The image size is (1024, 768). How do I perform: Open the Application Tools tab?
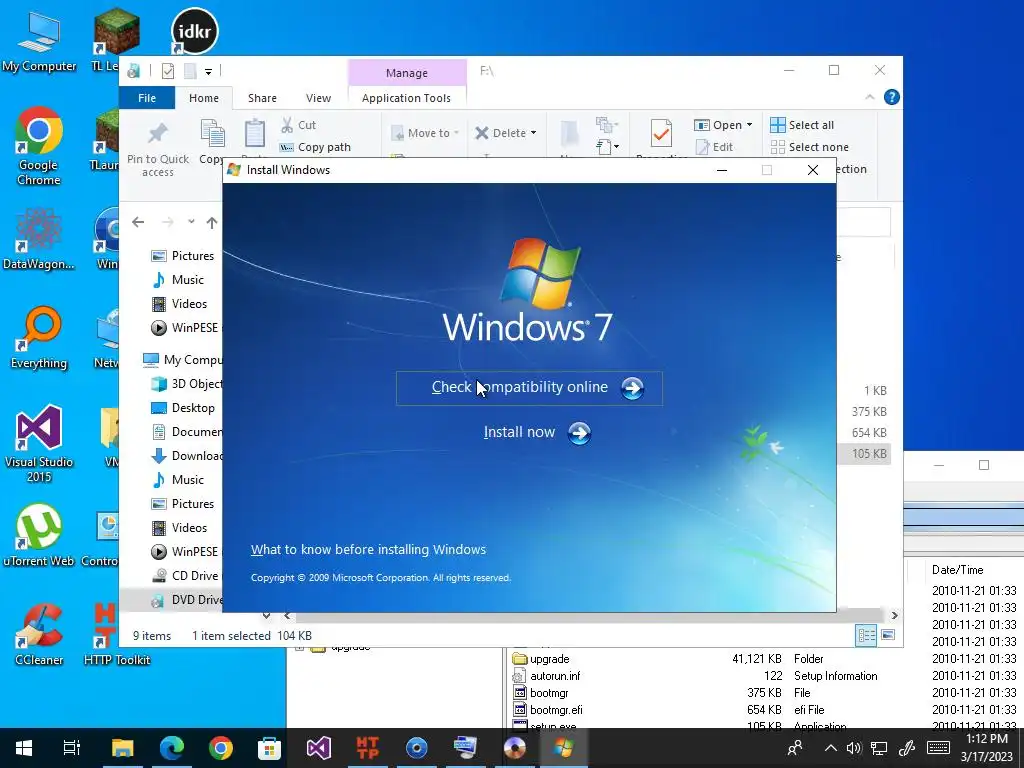pyautogui.click(x=406, y=98)
